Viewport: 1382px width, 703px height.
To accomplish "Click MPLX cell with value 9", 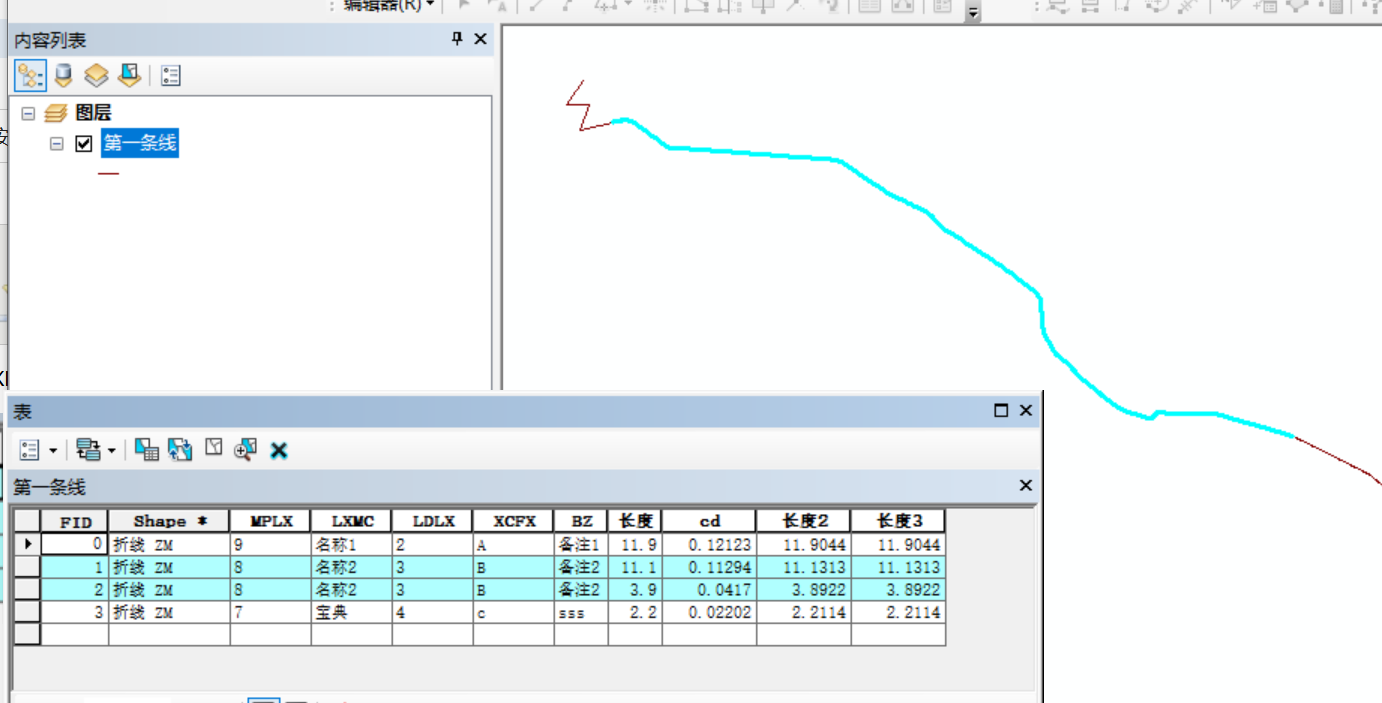I will click(x=270, y=545).
